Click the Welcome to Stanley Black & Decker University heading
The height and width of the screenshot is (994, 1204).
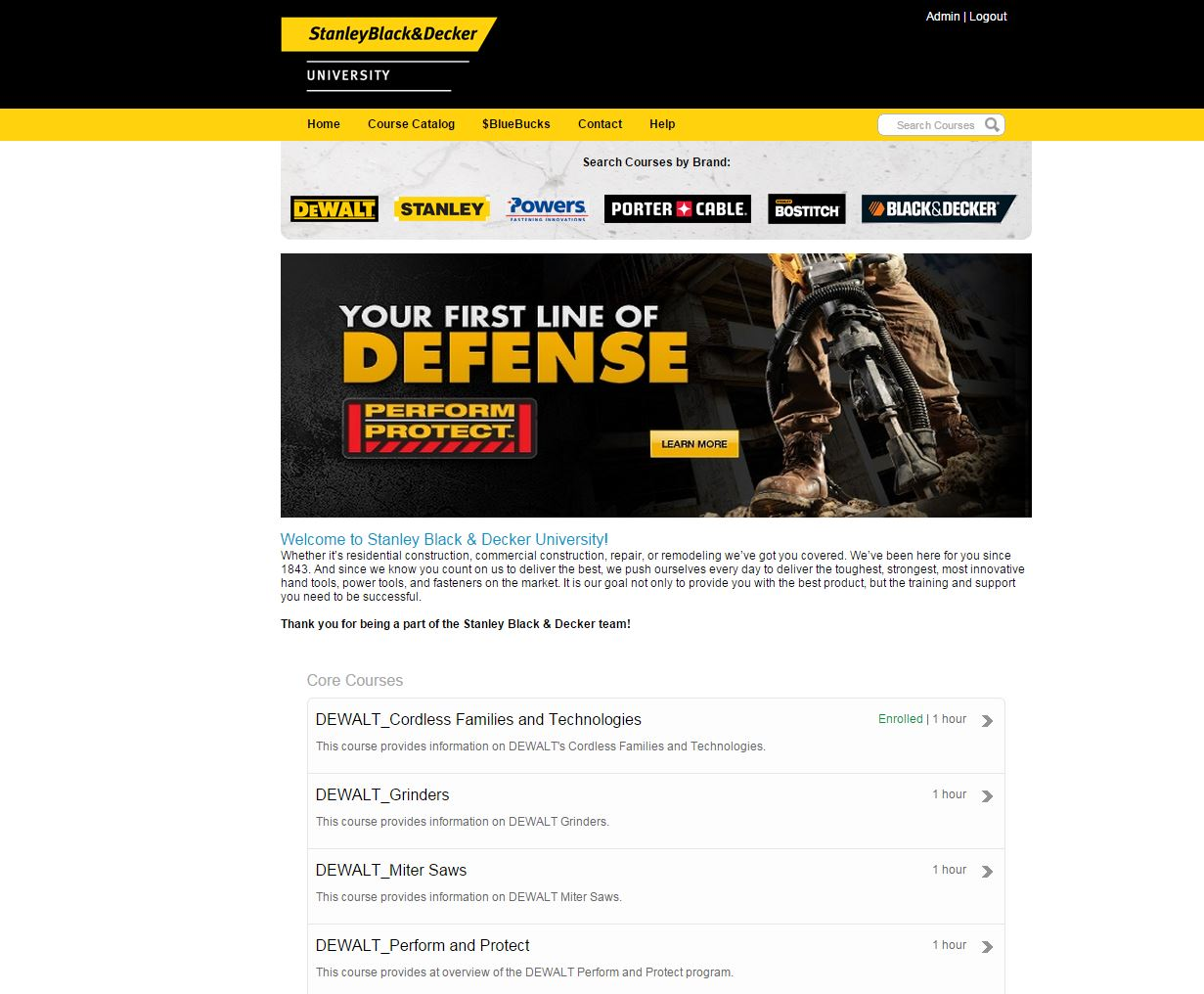[x=444, y=539]
